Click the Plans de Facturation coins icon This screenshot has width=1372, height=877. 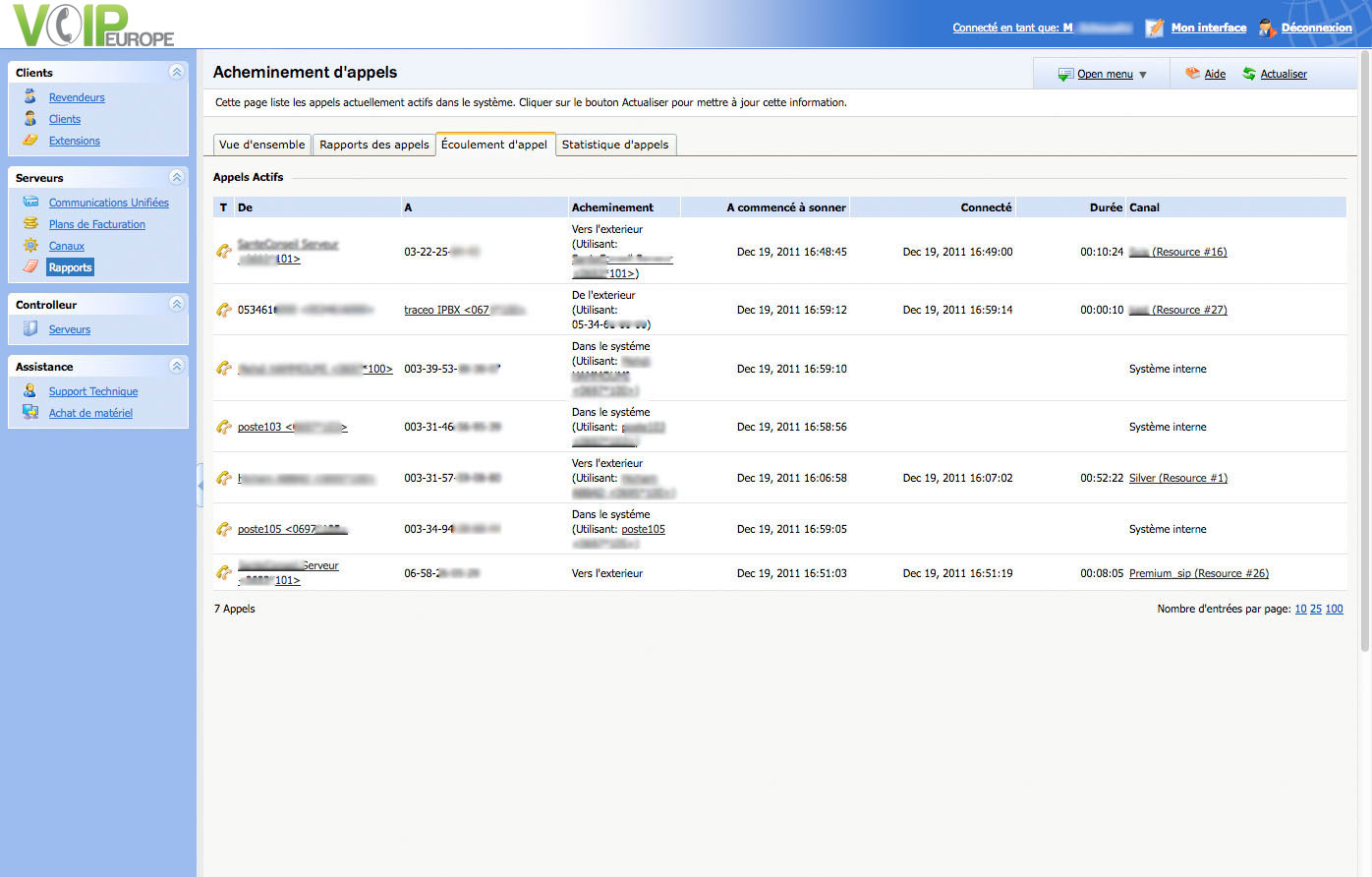[30, 223]
